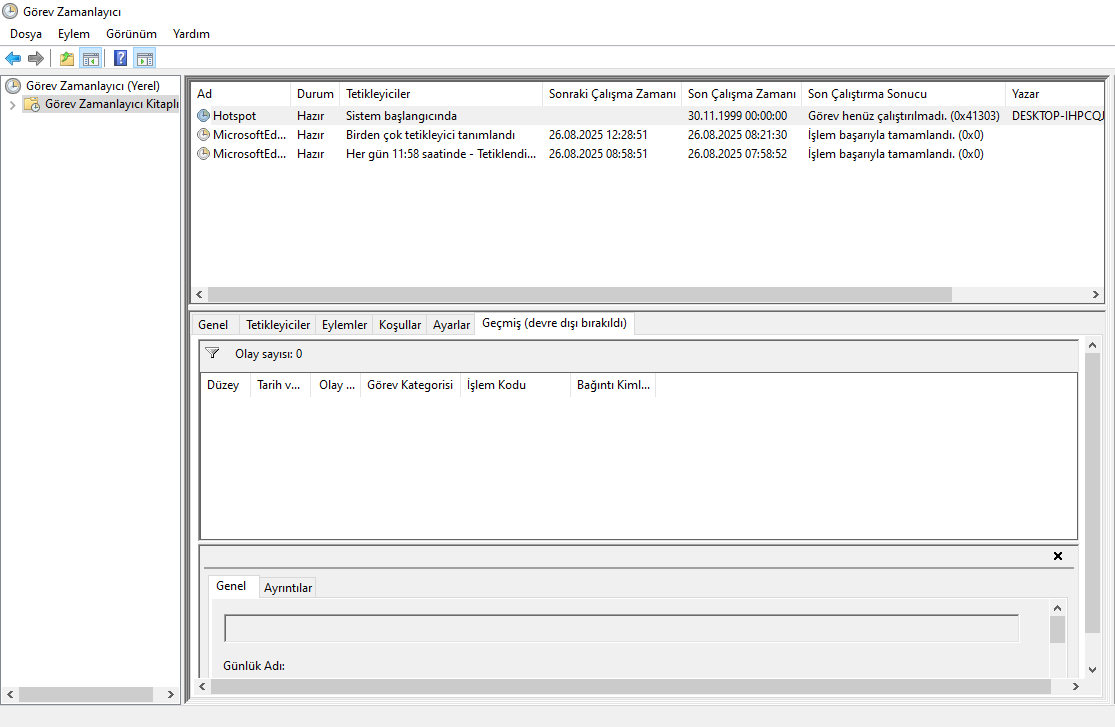Open the Yardım menu
This screenshot has height=727, width=1115.
coord(191,33)
